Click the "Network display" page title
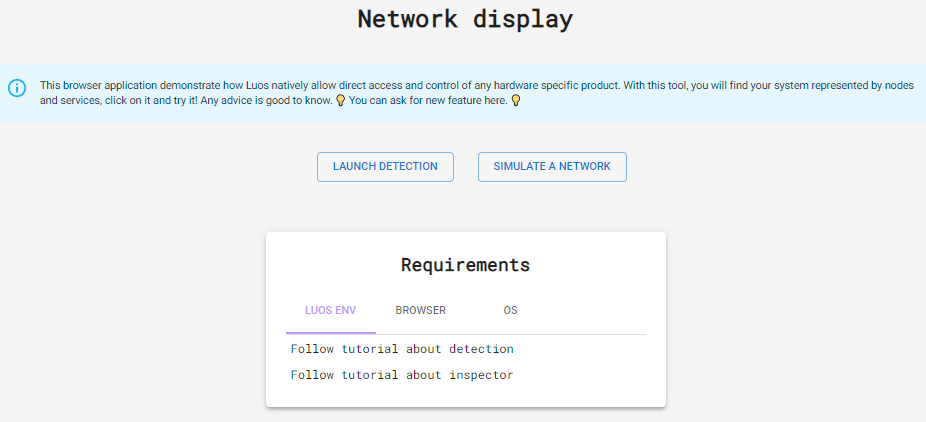Viewport: 926px width, 422px height. tap(465, 19)
